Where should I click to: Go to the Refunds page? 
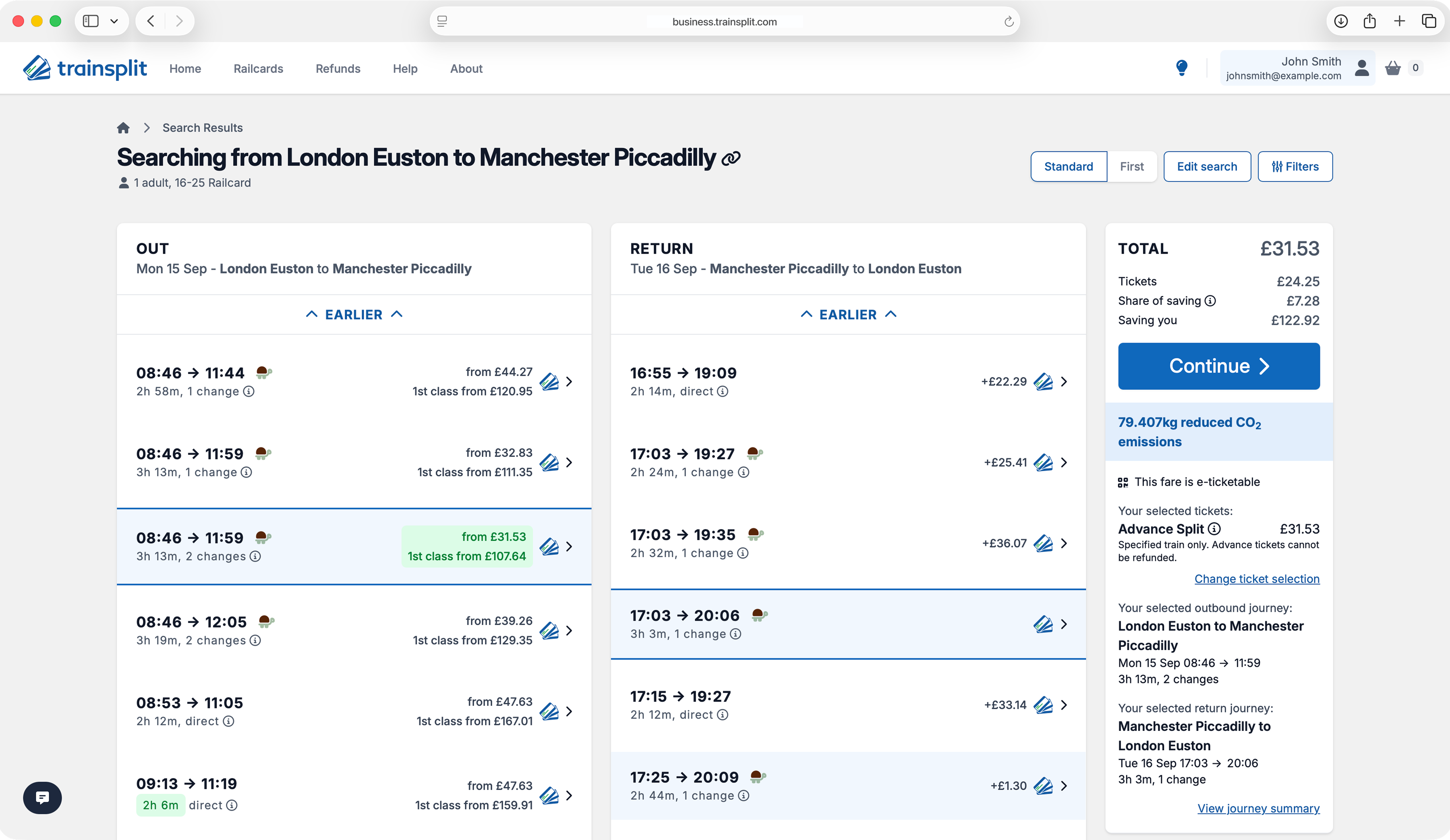point(338,68)
